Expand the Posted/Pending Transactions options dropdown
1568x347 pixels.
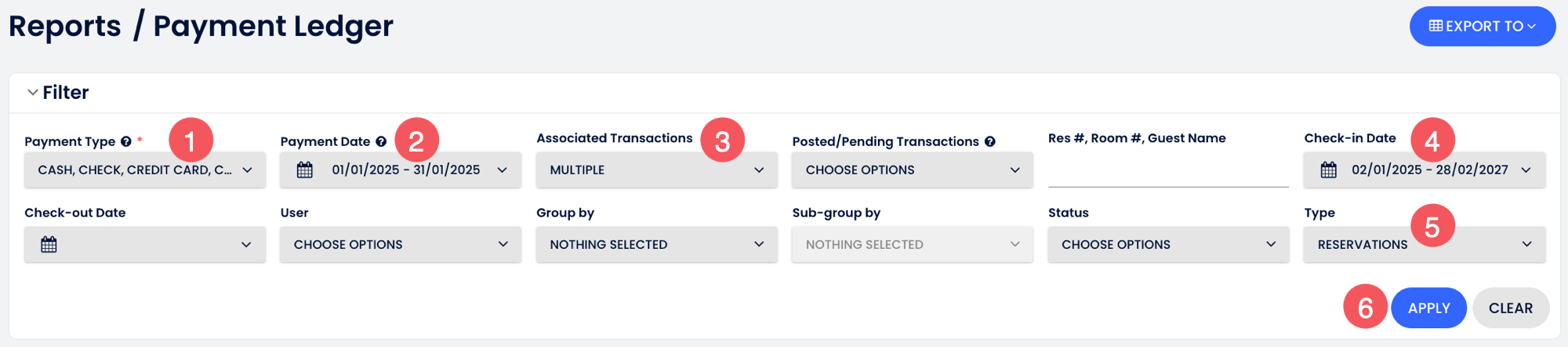pyautogui.click(x=912, y=170)
